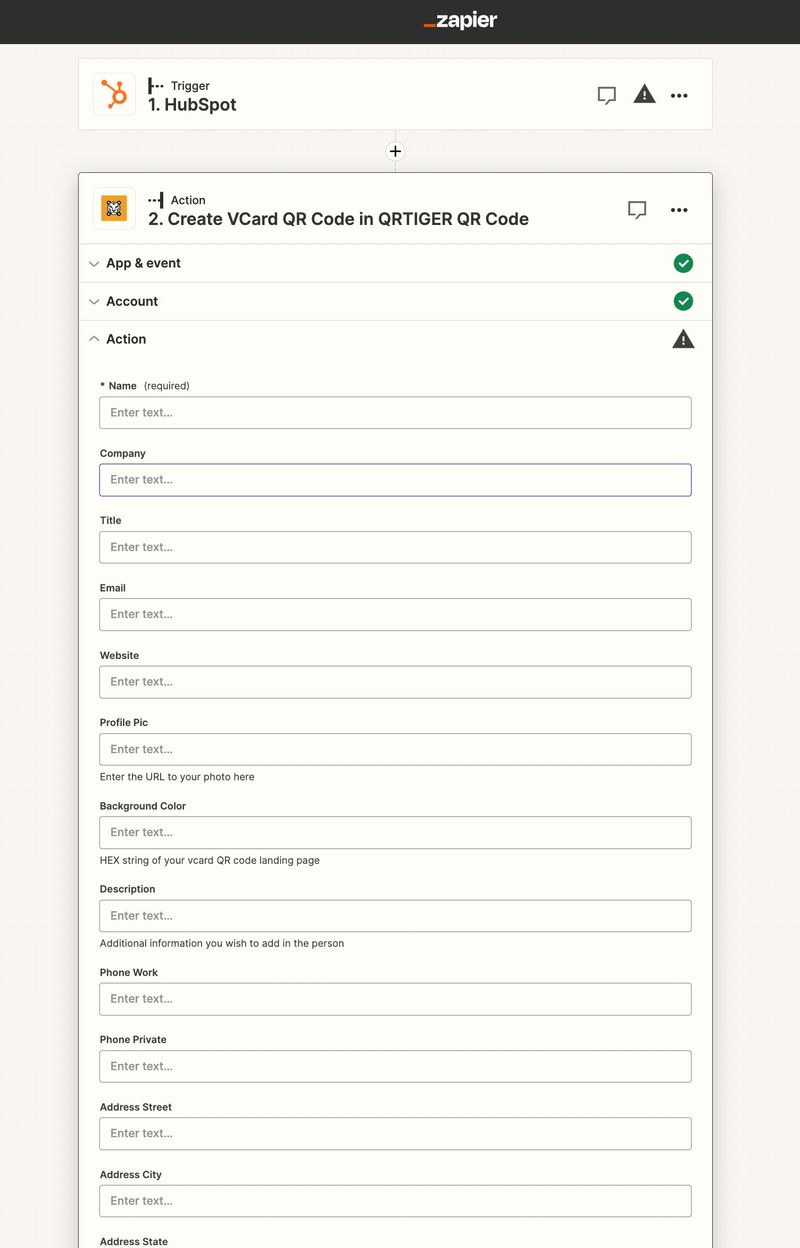This screenshot has height=1248, width=800.
Task: Open the HubSpot app icon in trigger
Action: coord(114,95)
